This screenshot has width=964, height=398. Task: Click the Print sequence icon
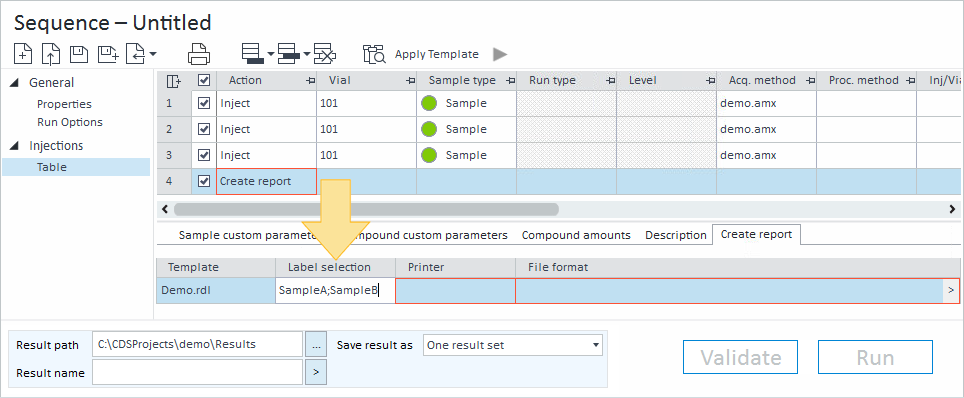[x=199, y=54]
